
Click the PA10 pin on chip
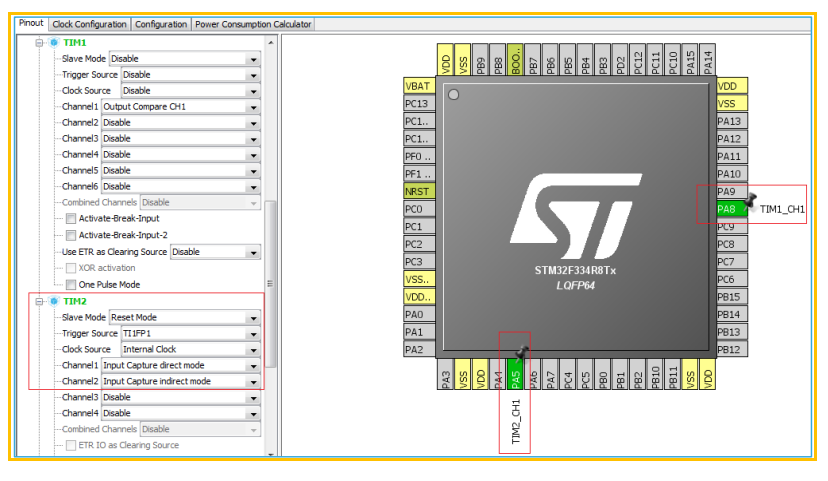coord(732,174)
